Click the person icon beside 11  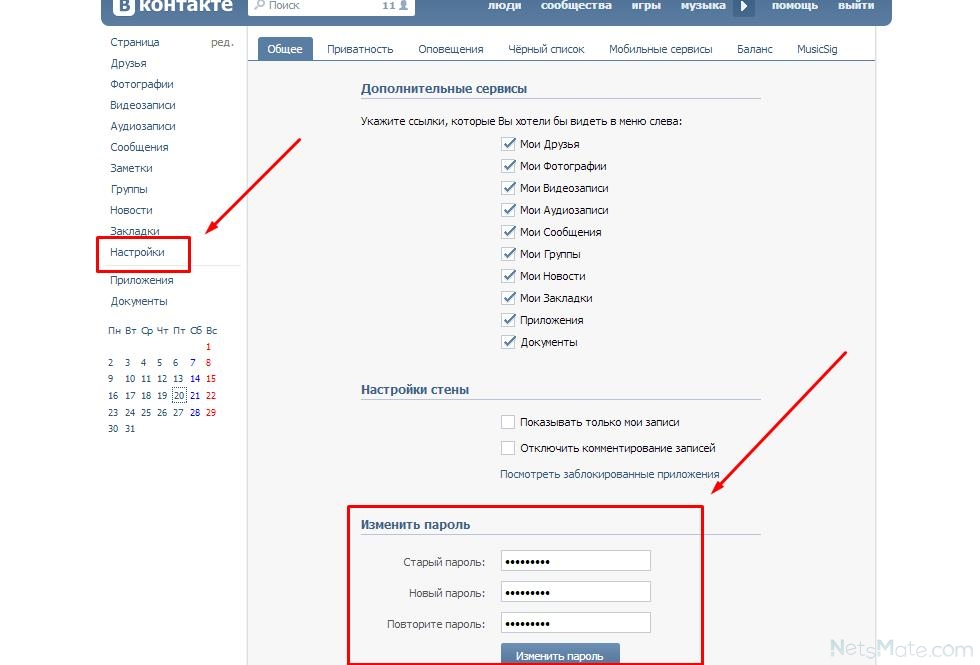pyautogui.click(x=404, y=5)
